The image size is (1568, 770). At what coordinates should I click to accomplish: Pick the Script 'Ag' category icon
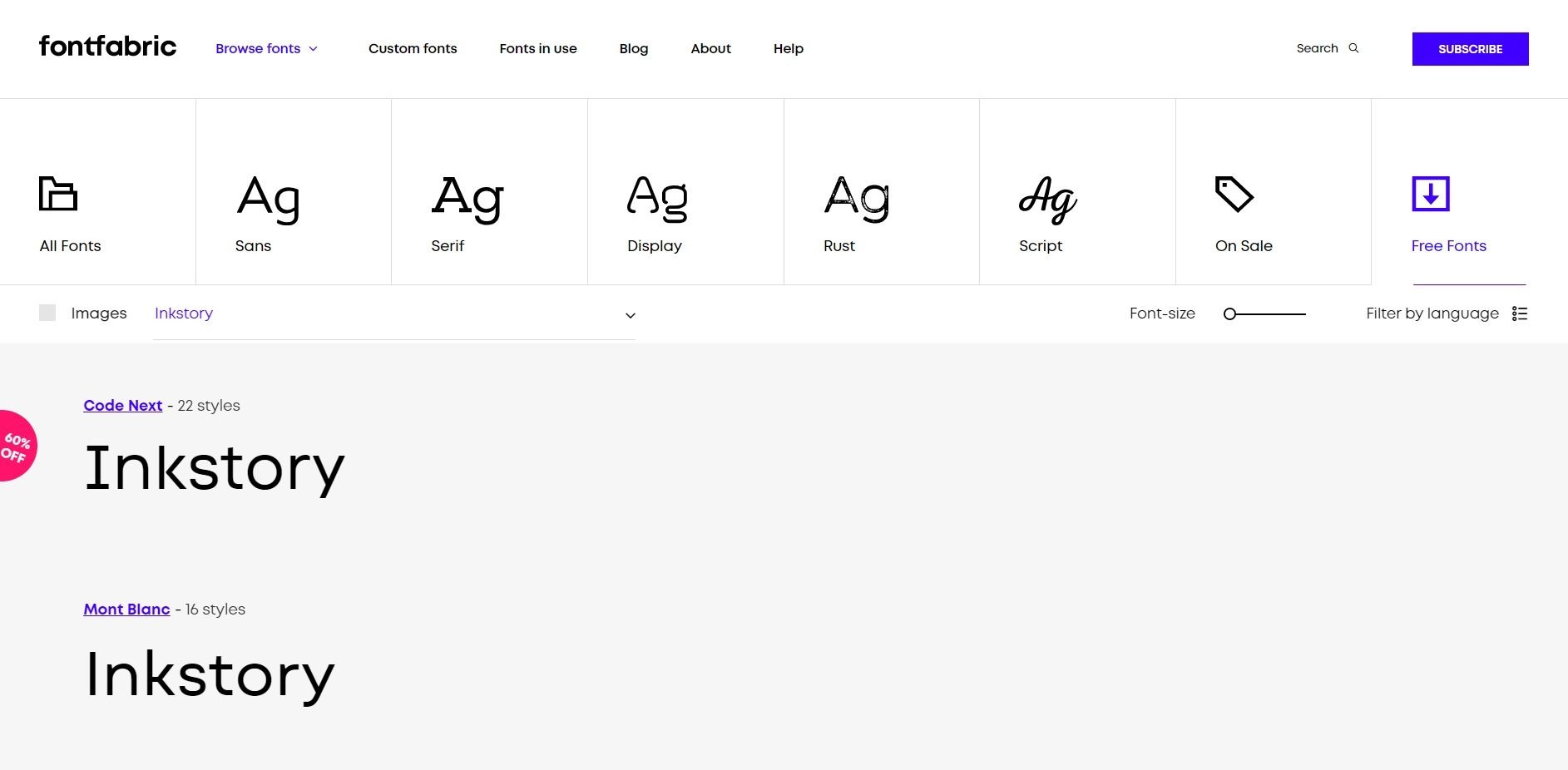pos(1047,200)
